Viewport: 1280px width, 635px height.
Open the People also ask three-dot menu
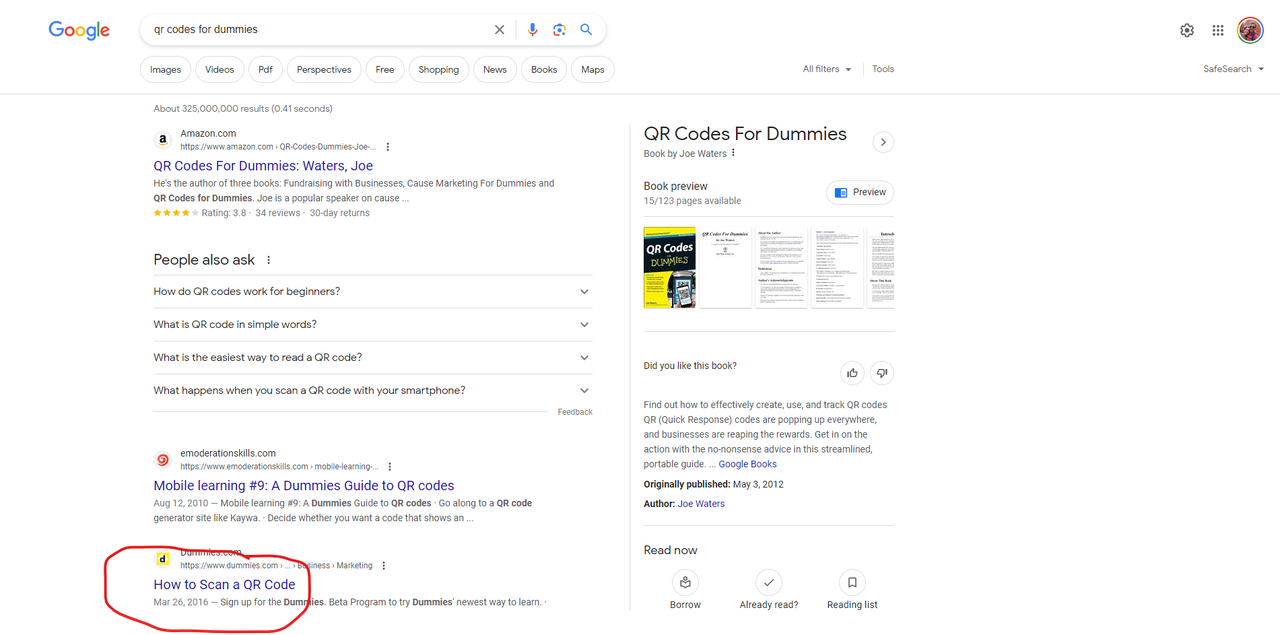(268, 260)
